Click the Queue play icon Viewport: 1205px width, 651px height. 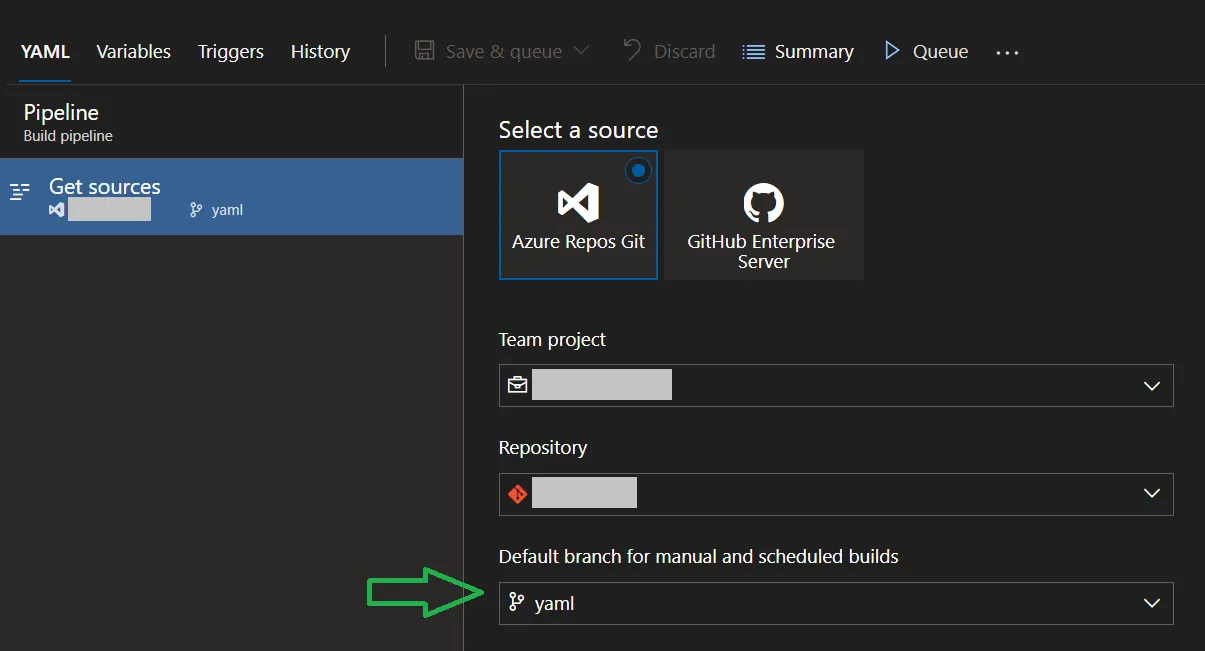click(x=892, y=51)
